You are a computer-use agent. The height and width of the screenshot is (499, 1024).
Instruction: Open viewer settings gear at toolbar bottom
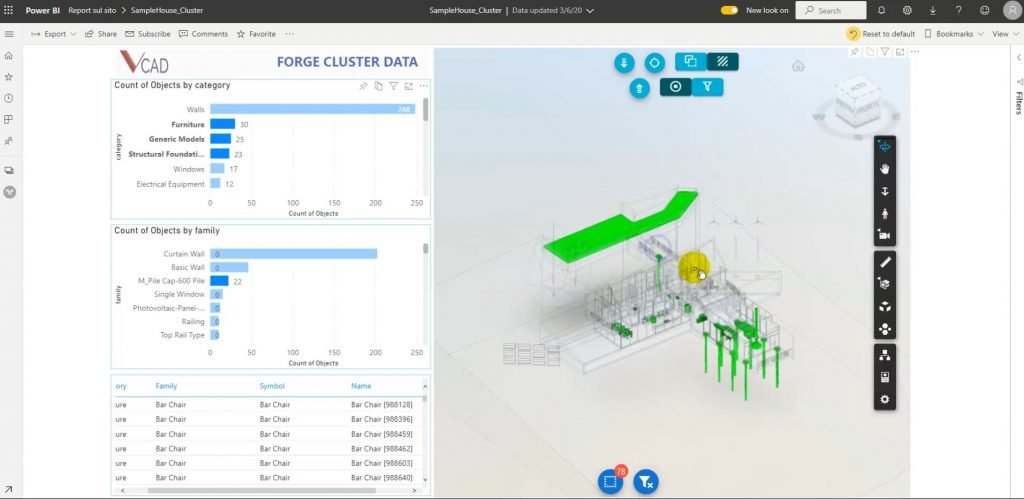(885, 399)
